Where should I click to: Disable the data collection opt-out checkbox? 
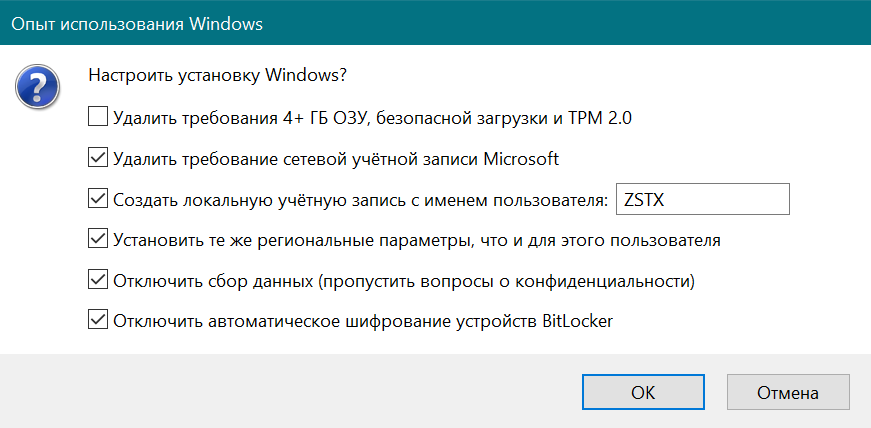98,280
